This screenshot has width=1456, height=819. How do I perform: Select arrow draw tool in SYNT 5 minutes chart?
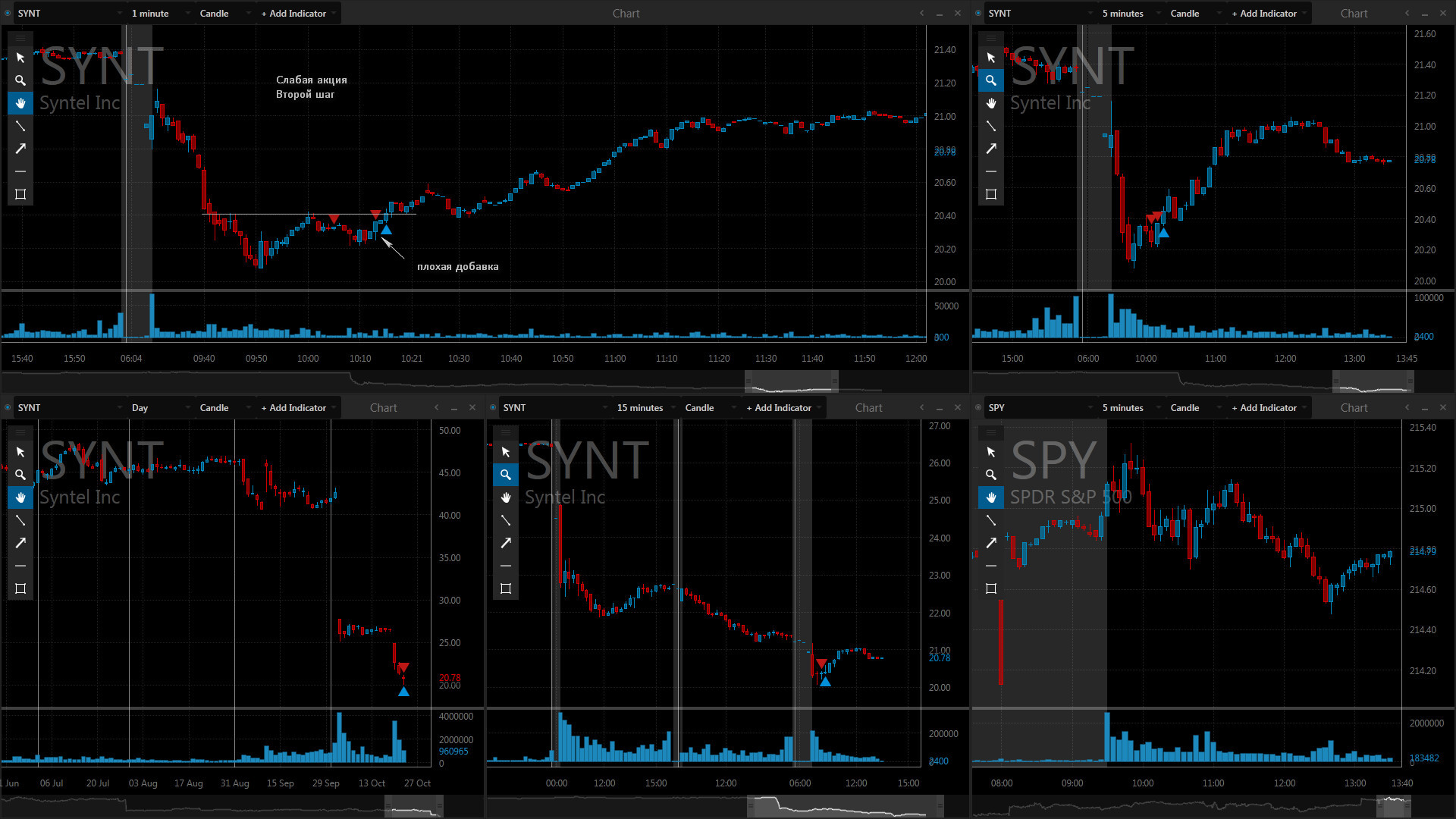(991, 149)
